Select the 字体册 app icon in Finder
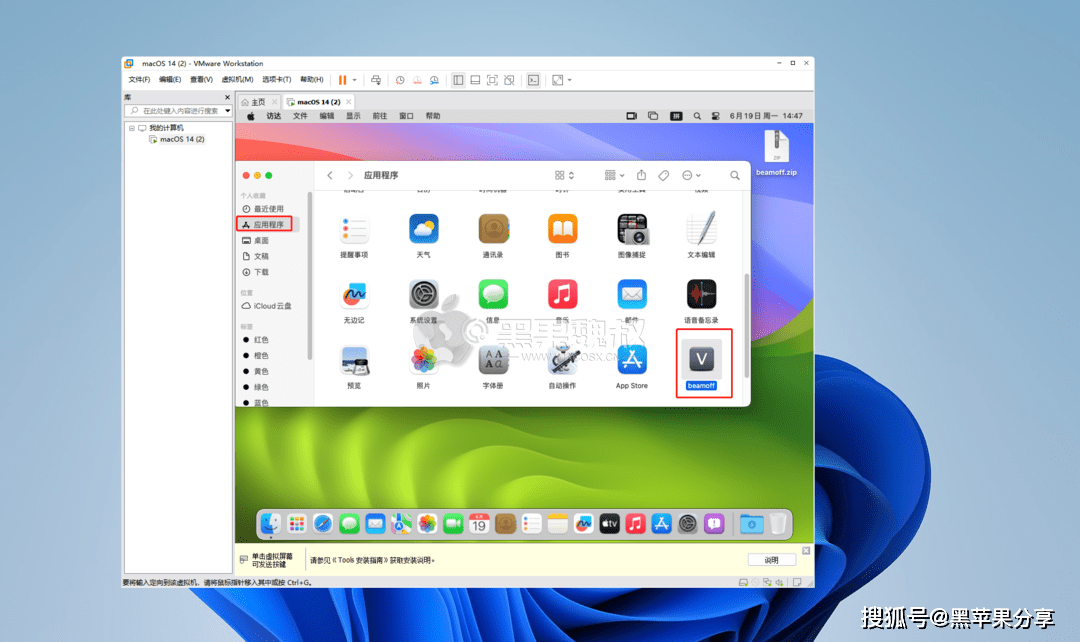Viewport: 1080px width, 642px height. [x=493, y=360]
